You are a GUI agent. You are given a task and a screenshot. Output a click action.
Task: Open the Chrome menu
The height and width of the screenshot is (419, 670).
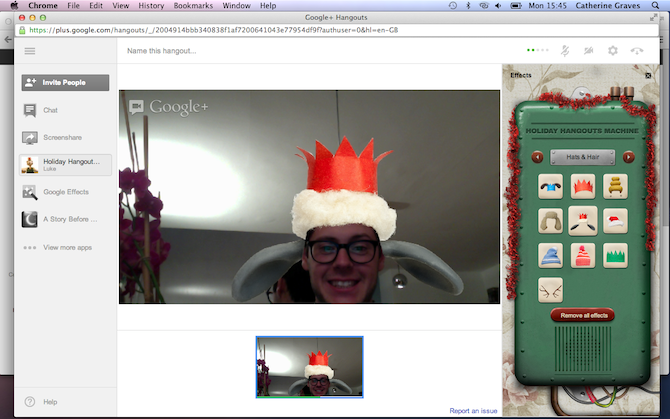43,6
